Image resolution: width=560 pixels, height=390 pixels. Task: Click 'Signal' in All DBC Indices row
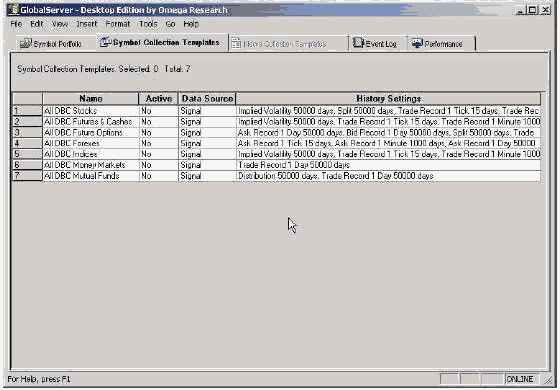pos(207,154)
